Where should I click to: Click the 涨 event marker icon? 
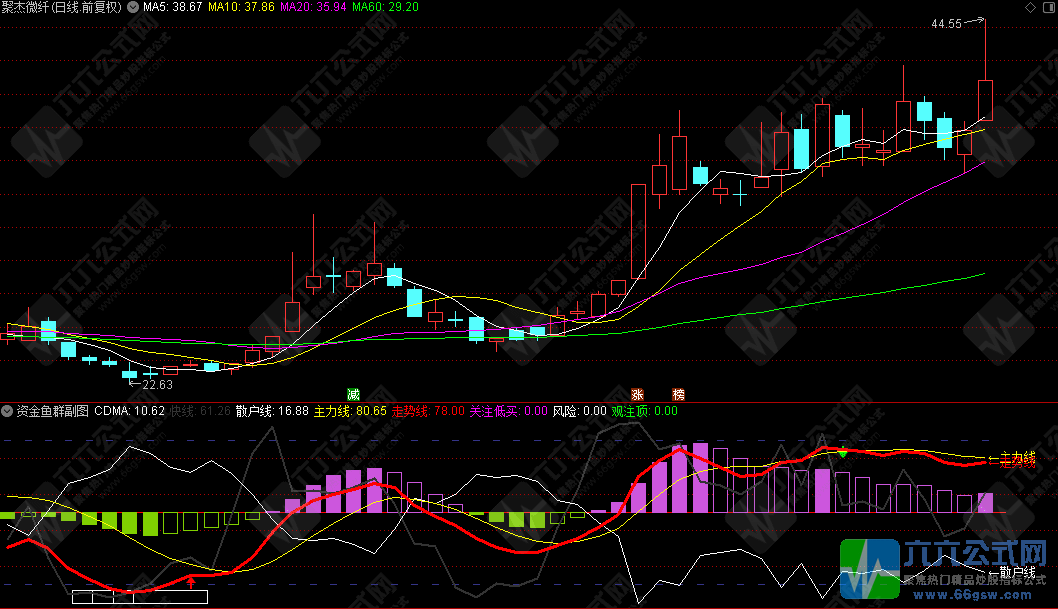click(637, 394)
